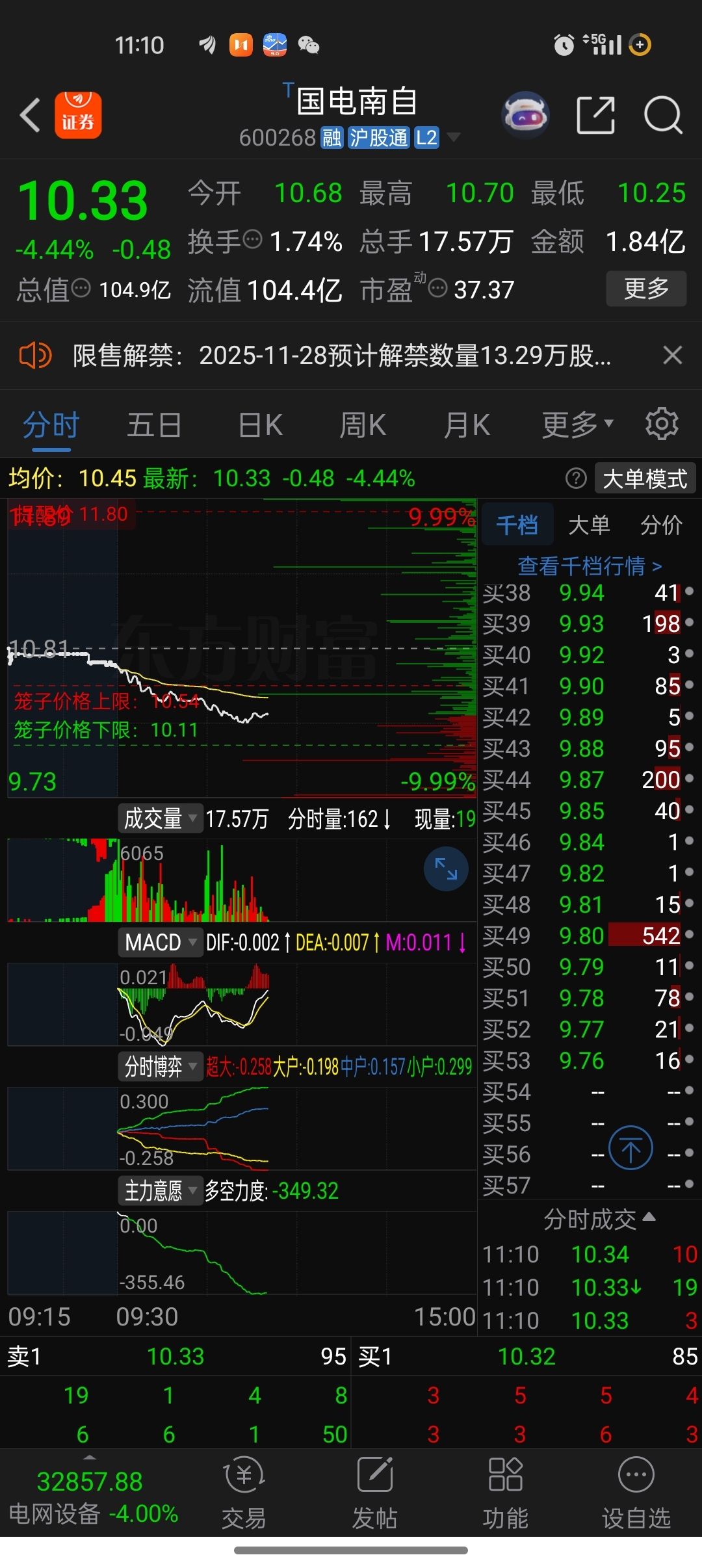The height and width of the screenshot is (1568, 702).
Task: Tap the 金额 1.84亿 value
Action: [645, 242]
